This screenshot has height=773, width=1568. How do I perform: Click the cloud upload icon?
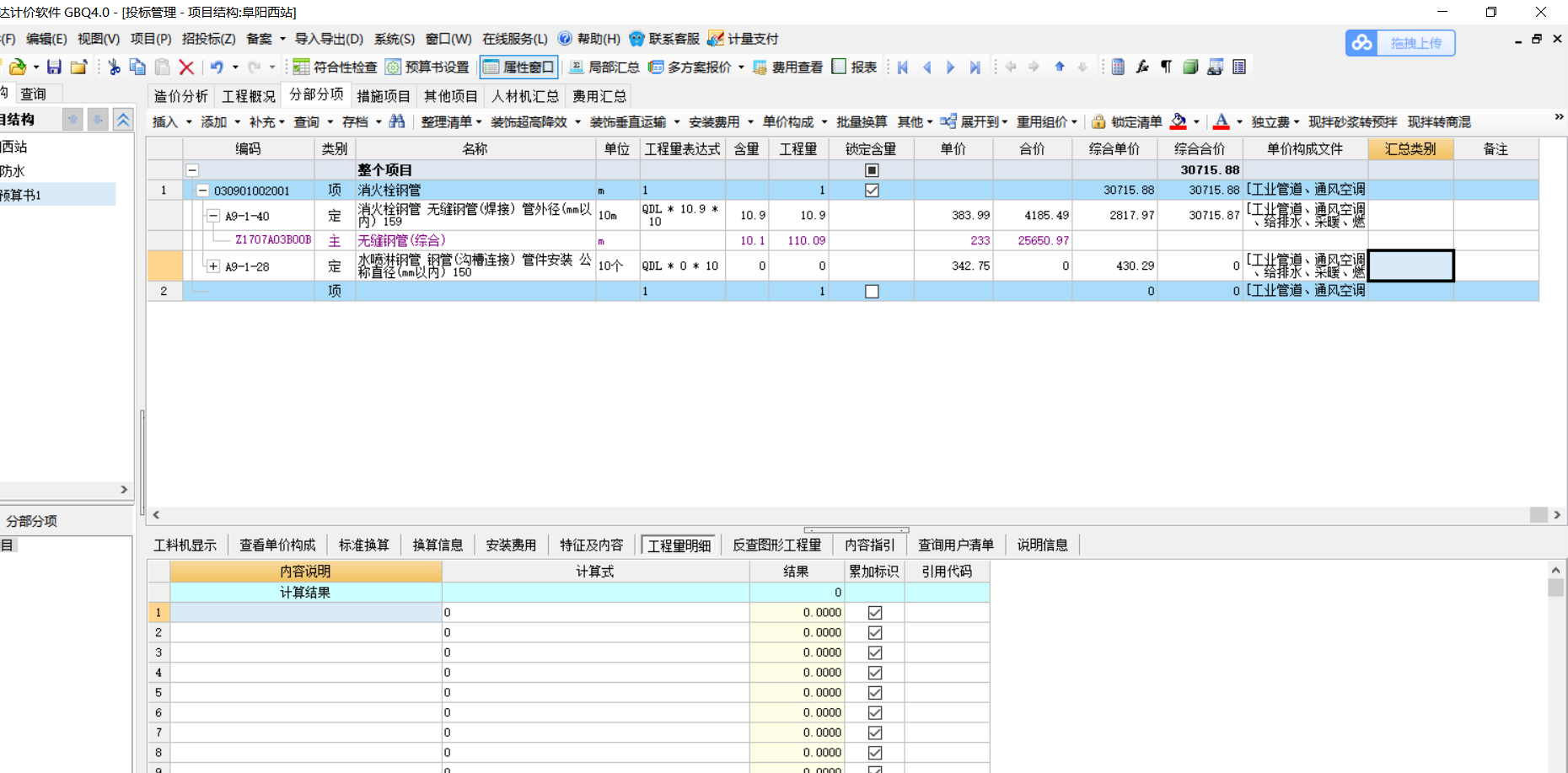(x=1362, y=43)
